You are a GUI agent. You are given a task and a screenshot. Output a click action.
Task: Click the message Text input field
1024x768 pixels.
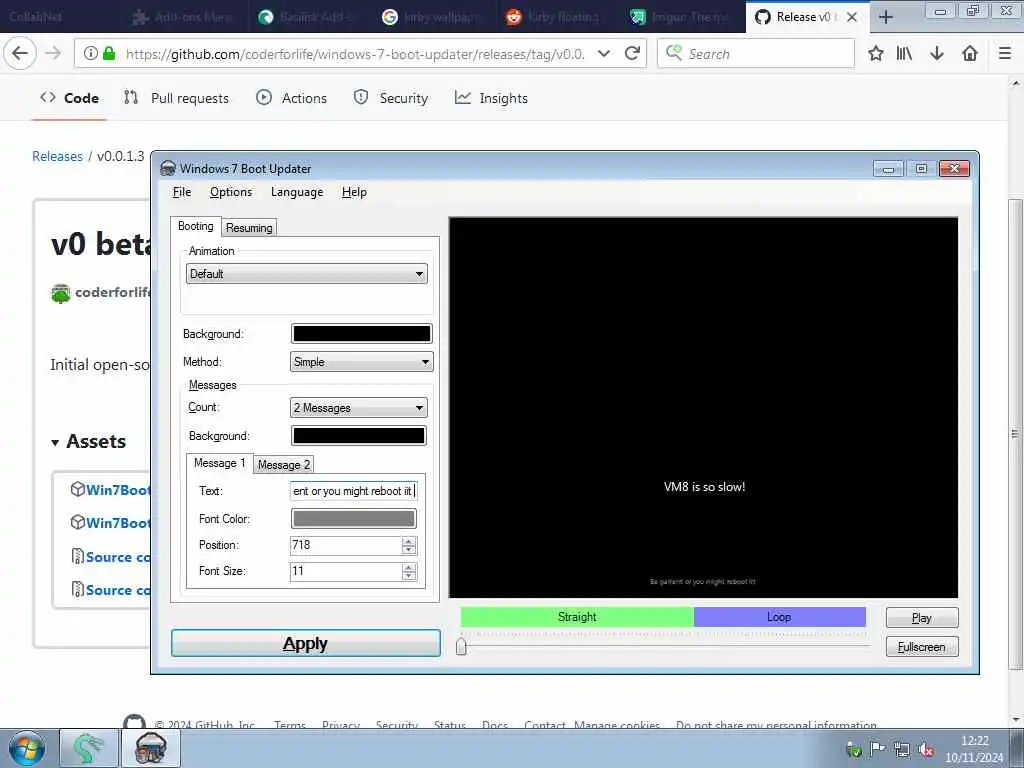pyautogui.click(x=353, y=490)
